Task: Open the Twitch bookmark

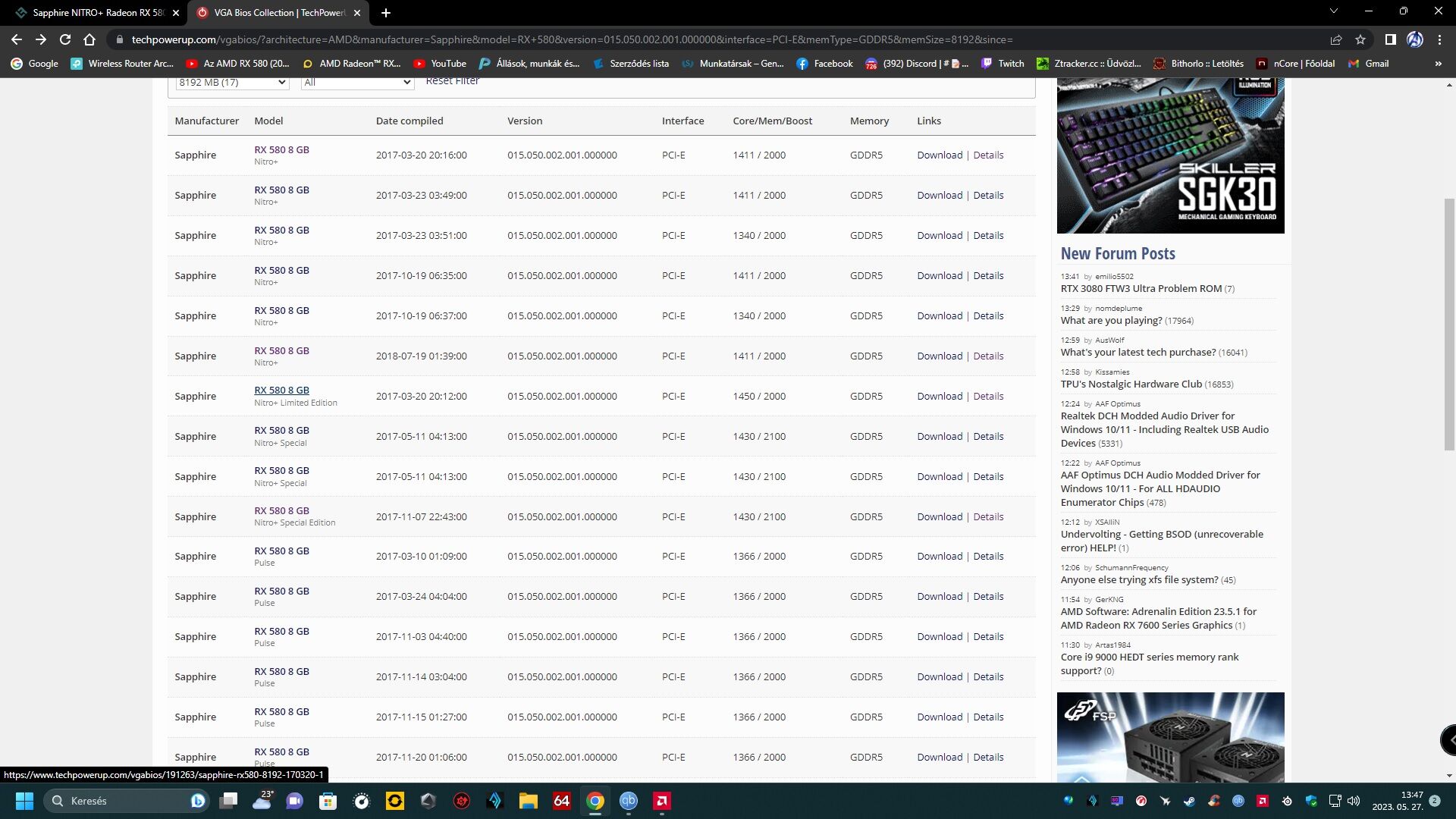Action: 1003,64
